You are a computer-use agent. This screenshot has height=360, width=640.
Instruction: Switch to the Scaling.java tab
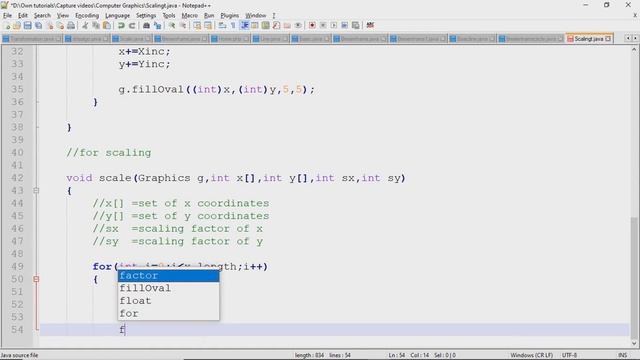[x=588, y=39]
